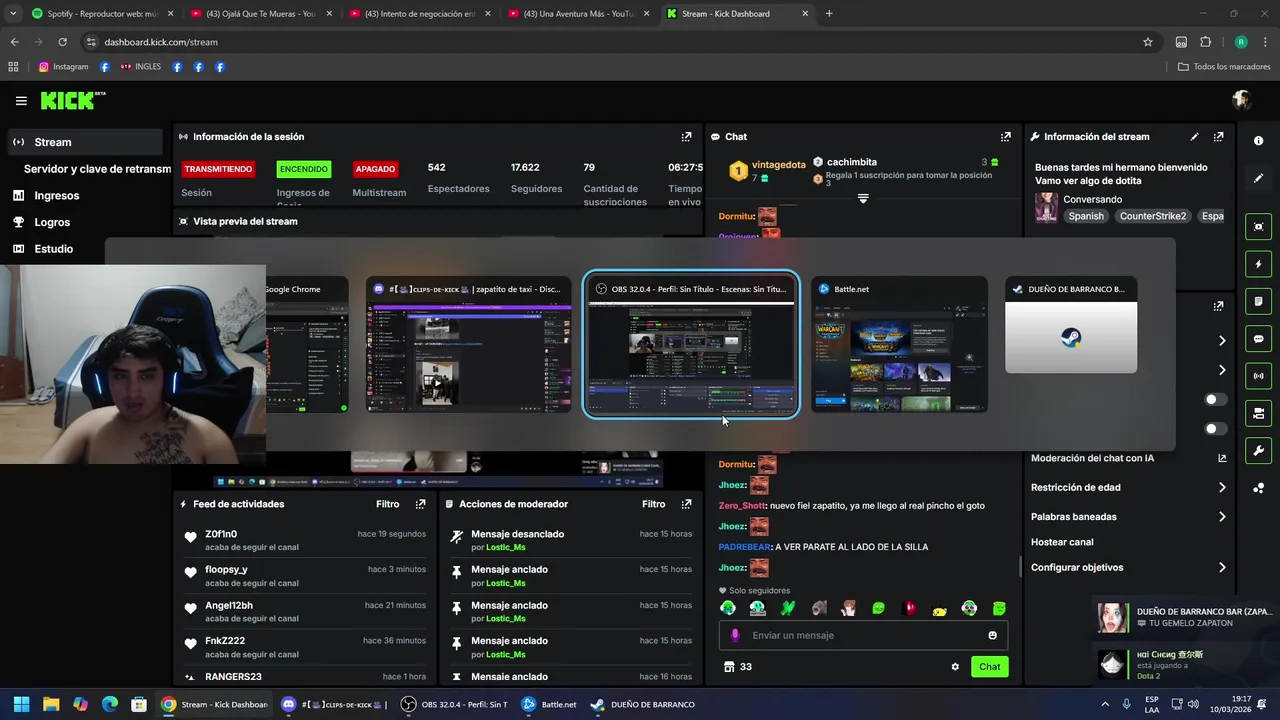Pop out the Información de la sesión panel
1280x720 pixels.
coord(686,137)
